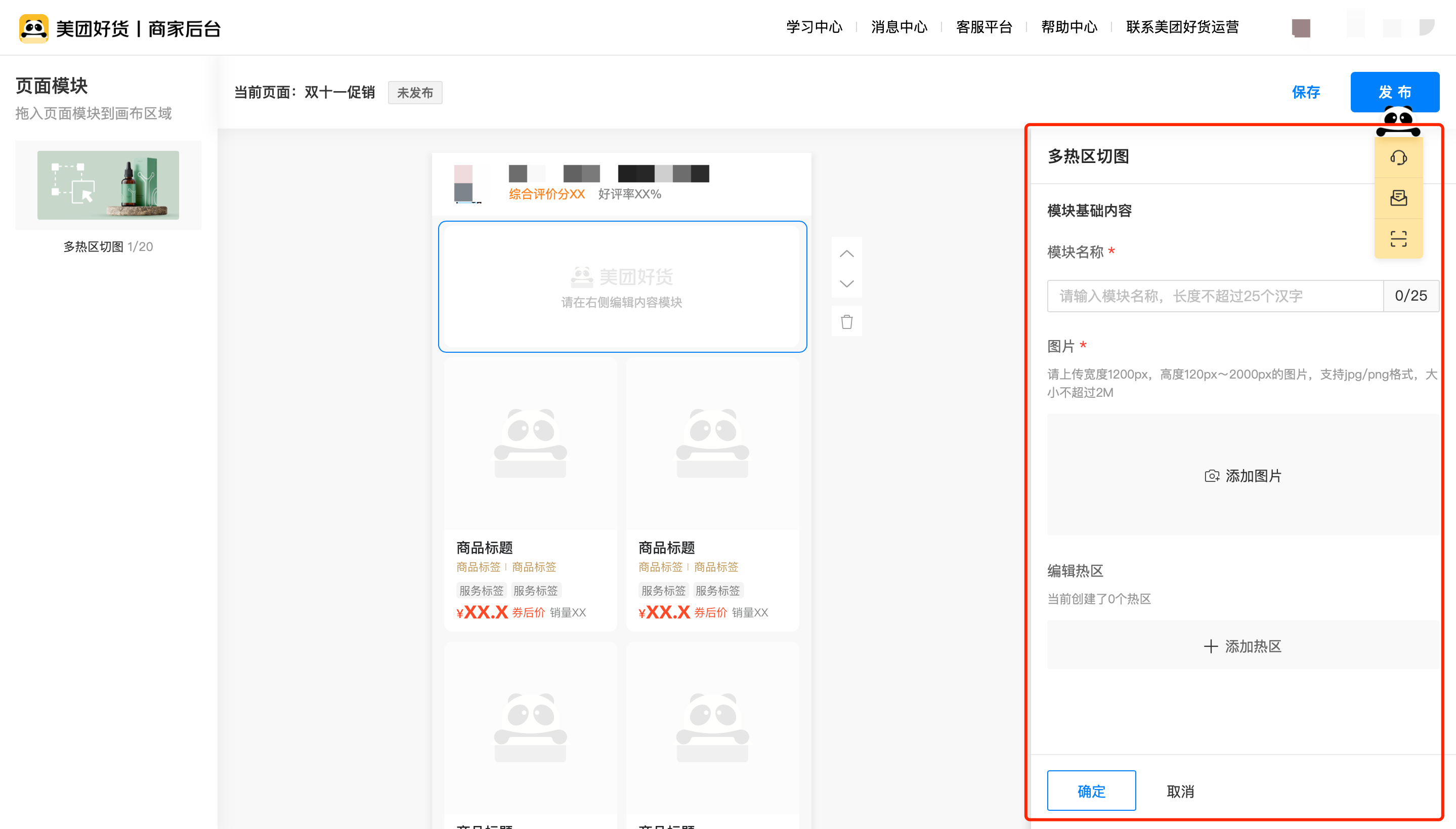The height and width of the screenshot is (829, 1456).
Task: Open 帮助中心 in the top navigation
Action: pyautogui.click(x=1068, y=27)
